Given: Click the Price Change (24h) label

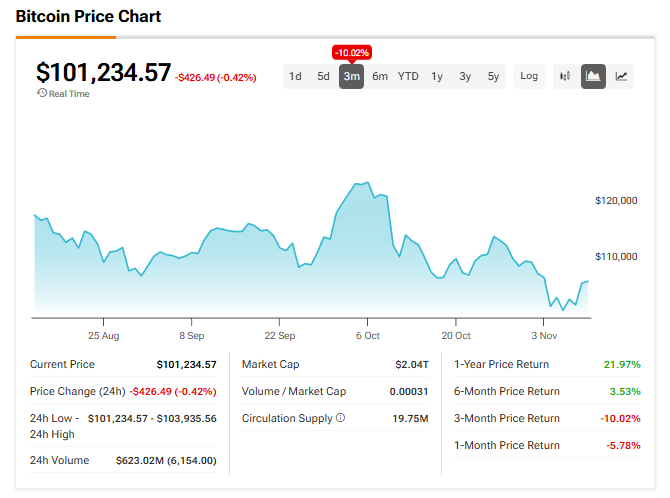Looking at the screenshot, I should click(x=77, y=391).
